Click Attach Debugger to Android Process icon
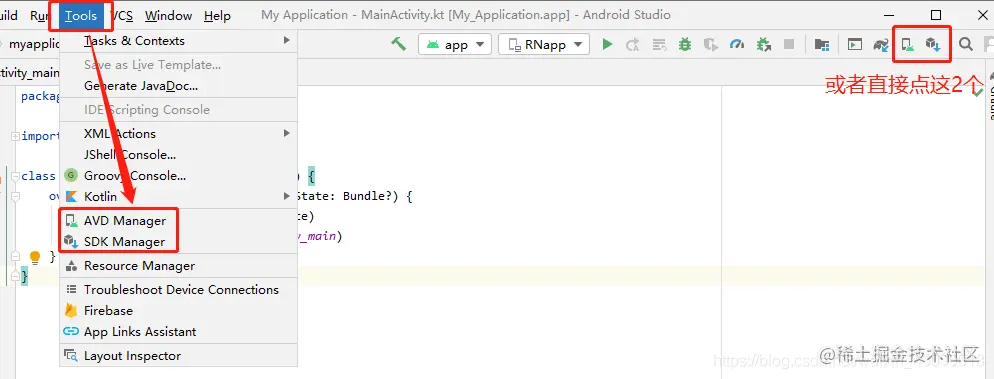994x379 pixels. point(763,44)
